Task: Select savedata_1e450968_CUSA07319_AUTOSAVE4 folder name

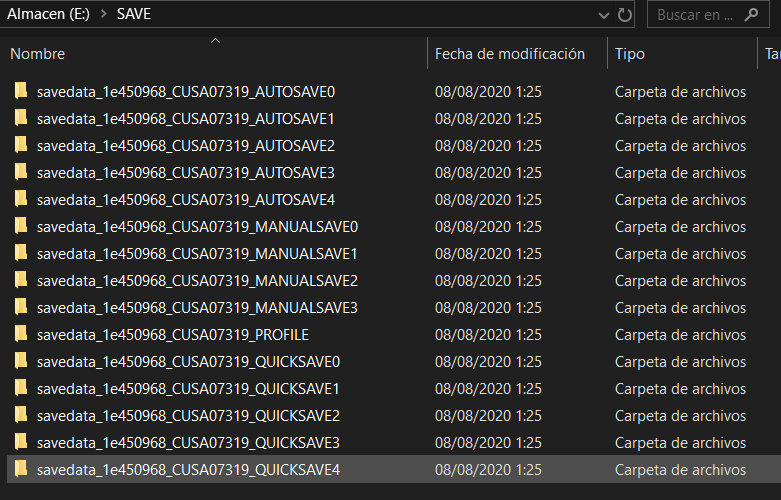Action: click(186, 199)
